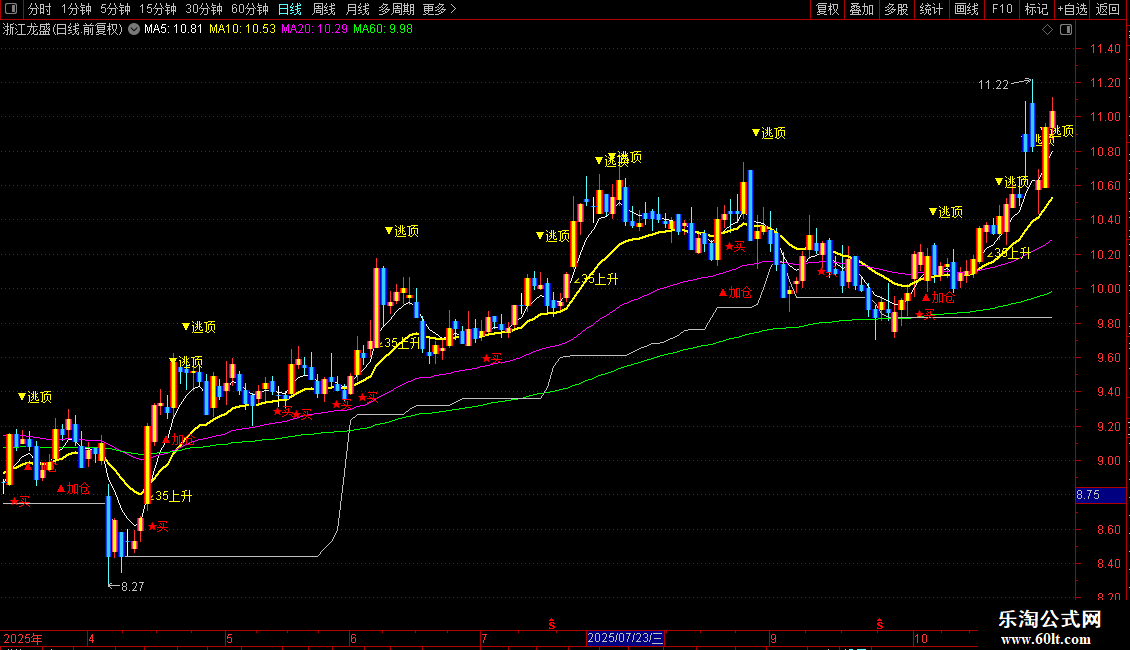This screenshot has height=650, width=1130.
Task: Click the 11.40 price axis label
Action: (1105, 49)
